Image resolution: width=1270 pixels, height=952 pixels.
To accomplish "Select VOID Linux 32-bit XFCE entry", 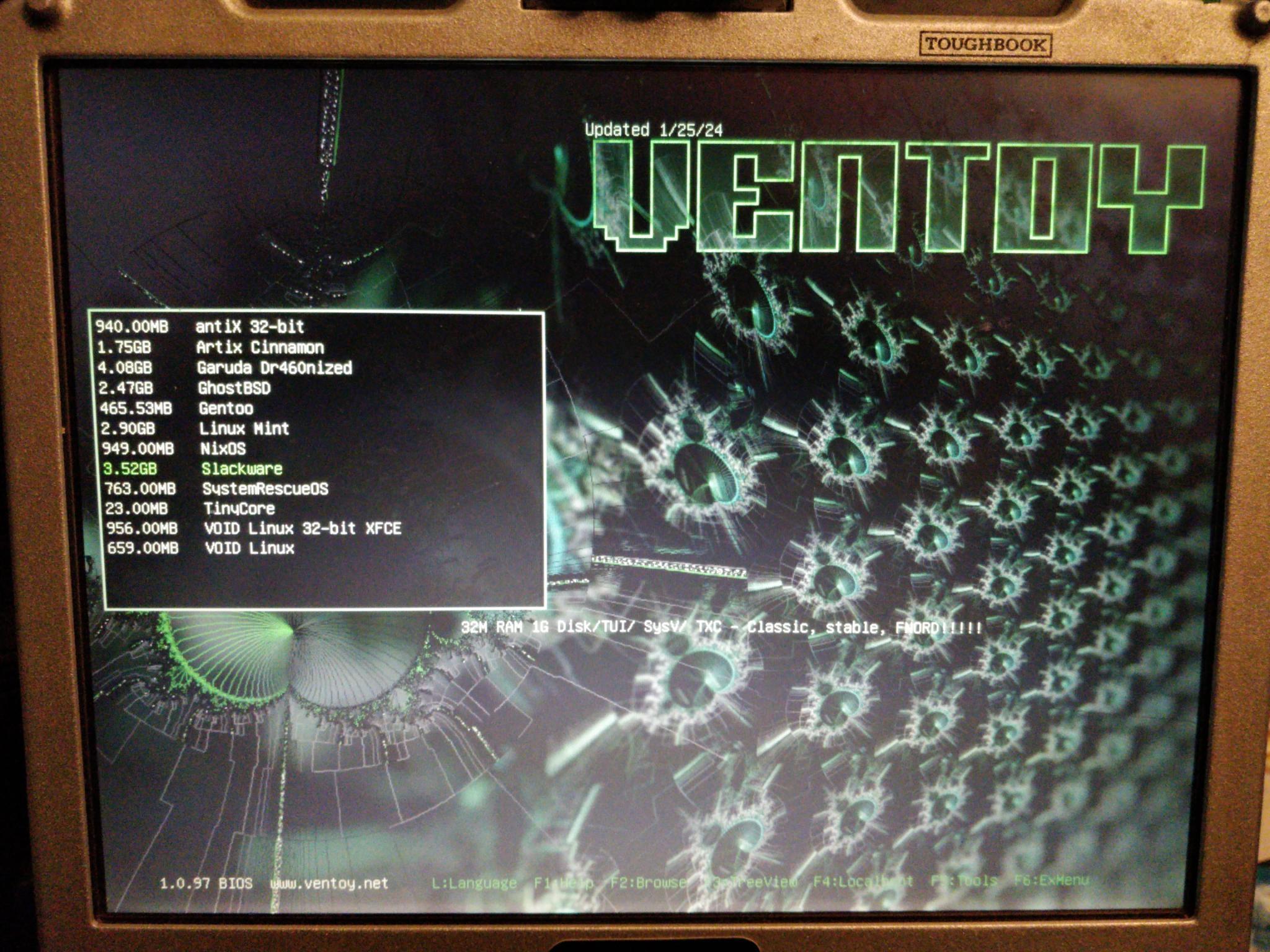I will 323,528.
